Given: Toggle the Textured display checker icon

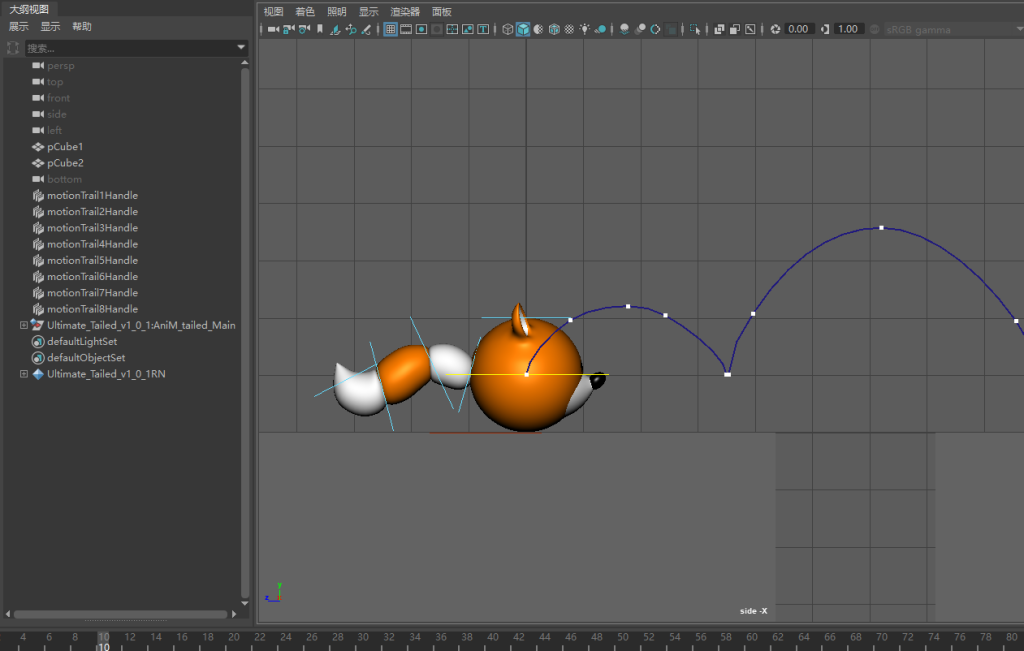Looking at the screenshot, I should point(569,29).
